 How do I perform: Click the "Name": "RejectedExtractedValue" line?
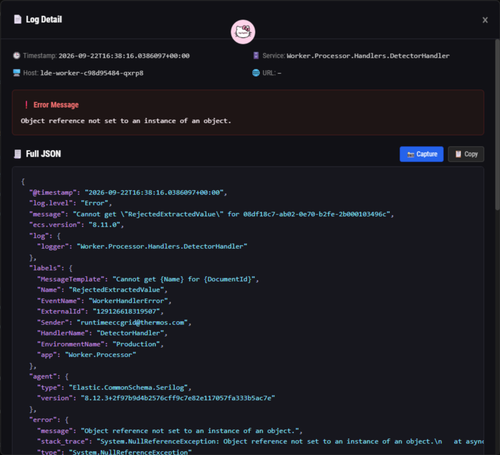(102, 290)
